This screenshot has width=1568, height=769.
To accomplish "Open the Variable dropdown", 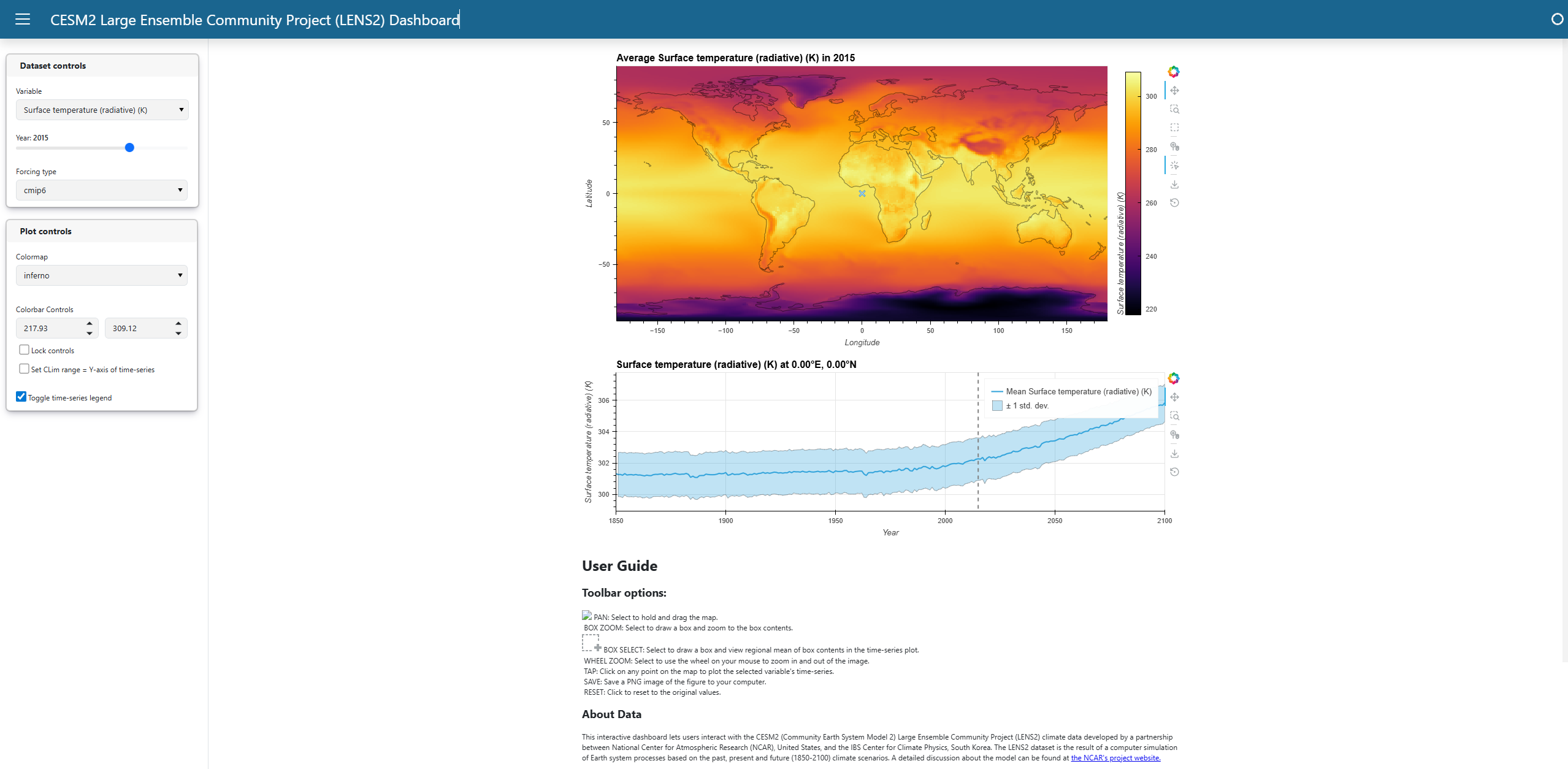I will [x=102, y=109].
